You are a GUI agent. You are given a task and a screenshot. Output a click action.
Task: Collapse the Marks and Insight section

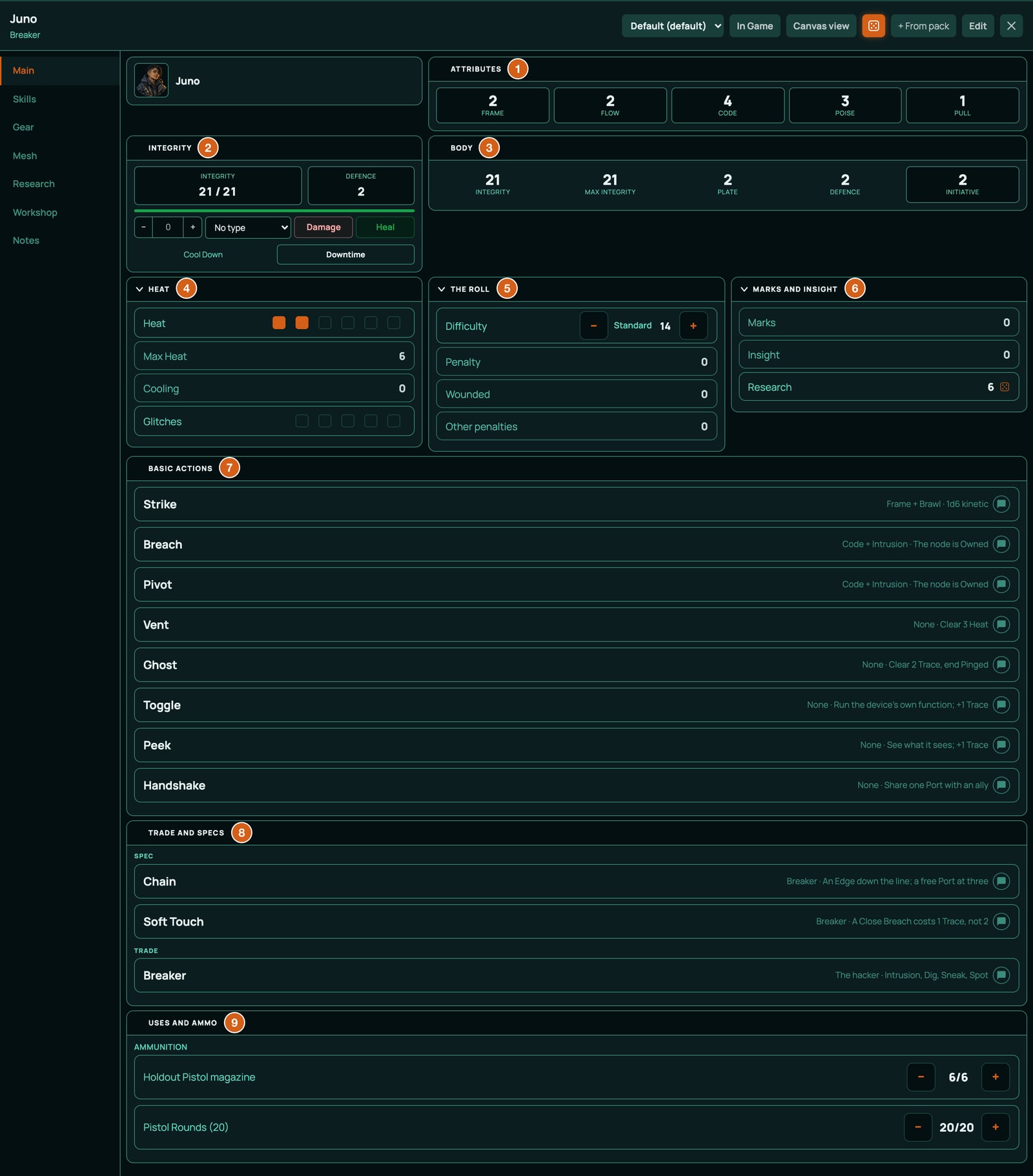point(744,289)
